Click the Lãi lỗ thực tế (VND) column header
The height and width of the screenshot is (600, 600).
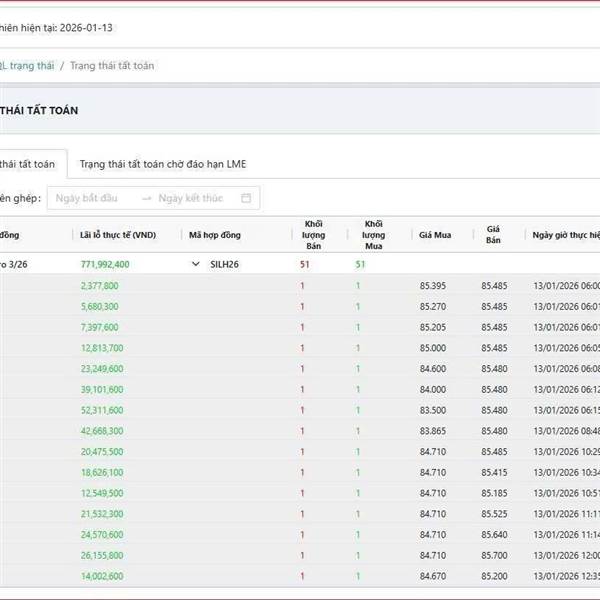tap(118, 235)
